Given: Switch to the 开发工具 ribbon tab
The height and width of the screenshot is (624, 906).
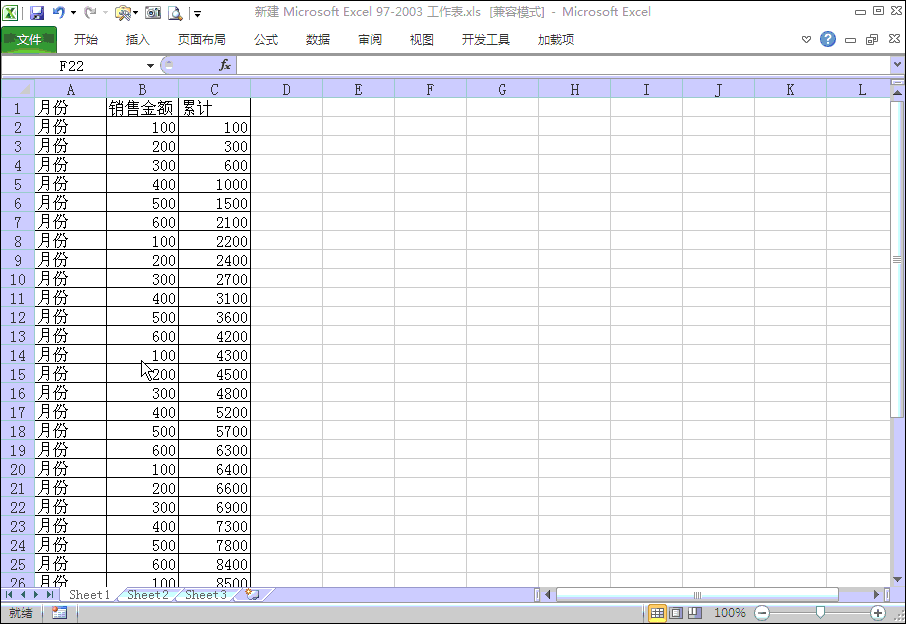Looking at the screenshot, I should coord(486,39).
